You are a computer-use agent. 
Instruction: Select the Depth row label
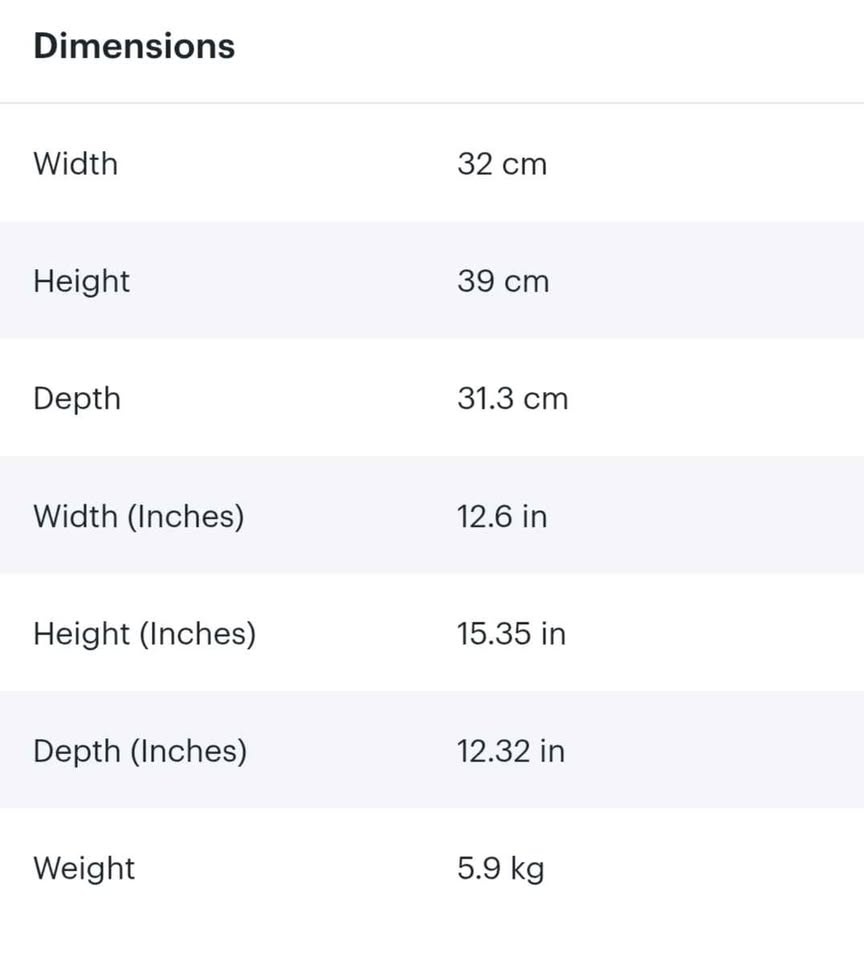[77, 398]
